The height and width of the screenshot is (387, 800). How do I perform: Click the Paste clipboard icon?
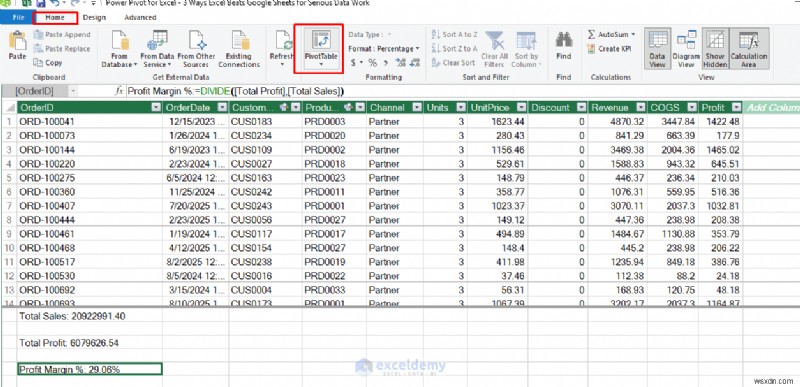click(17, 41)
